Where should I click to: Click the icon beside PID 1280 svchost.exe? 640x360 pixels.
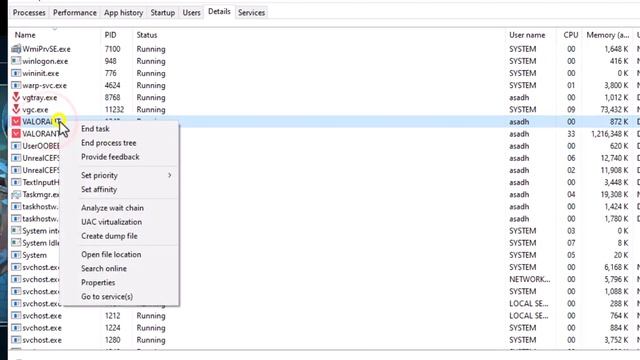click(16, 340)
